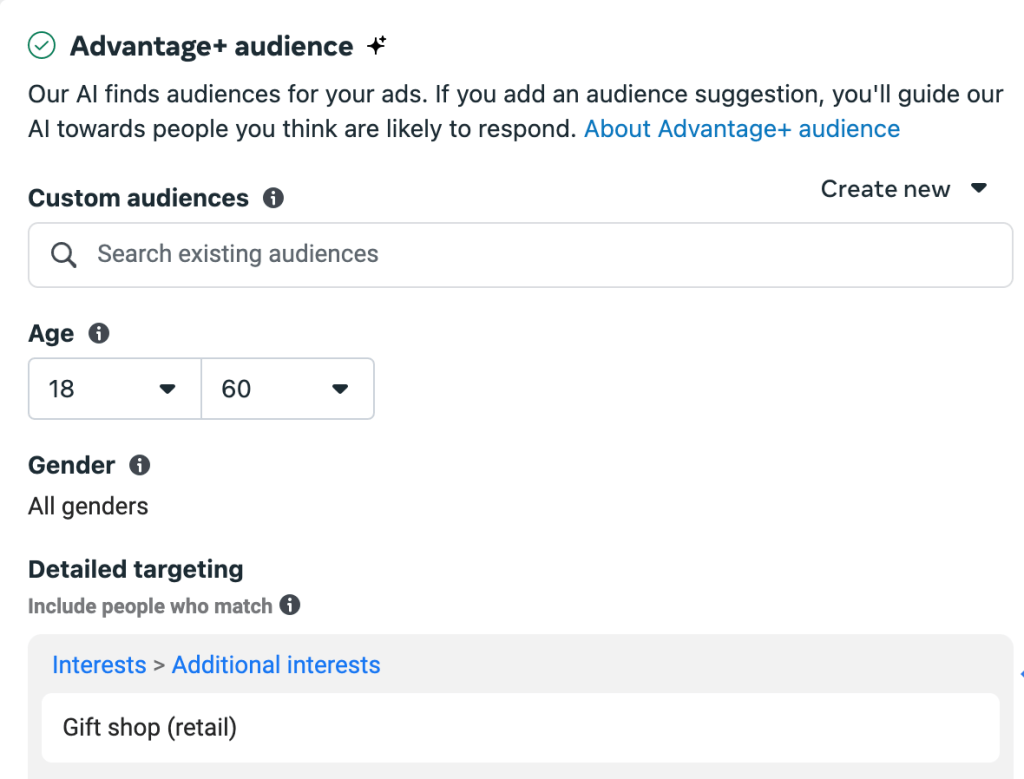1024x779 pixels.
Task: Click the All genders value
Action: click(x=88, y=507)
